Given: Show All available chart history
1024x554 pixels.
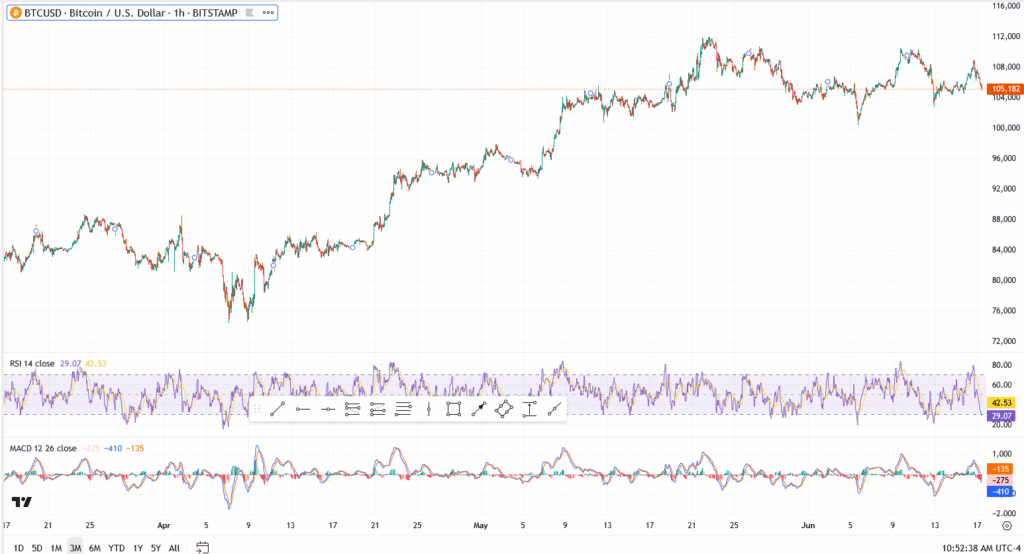Looking at the screenshot, I should tap(174, 548).
